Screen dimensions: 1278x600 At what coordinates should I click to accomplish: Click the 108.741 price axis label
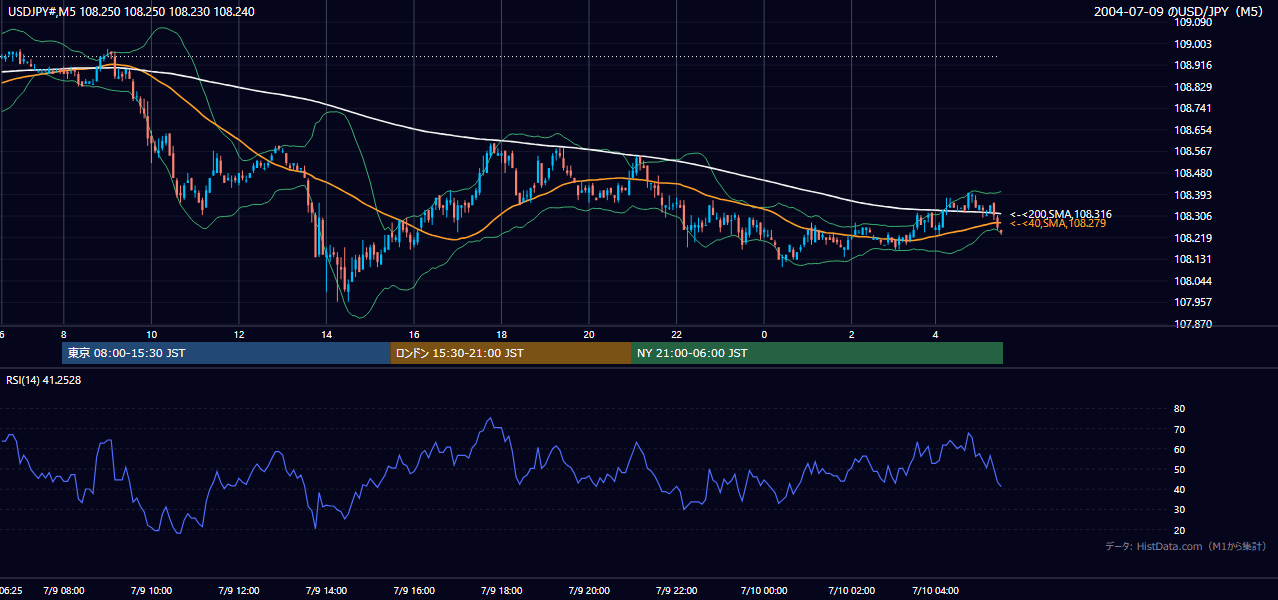[x=1192, y=108]
